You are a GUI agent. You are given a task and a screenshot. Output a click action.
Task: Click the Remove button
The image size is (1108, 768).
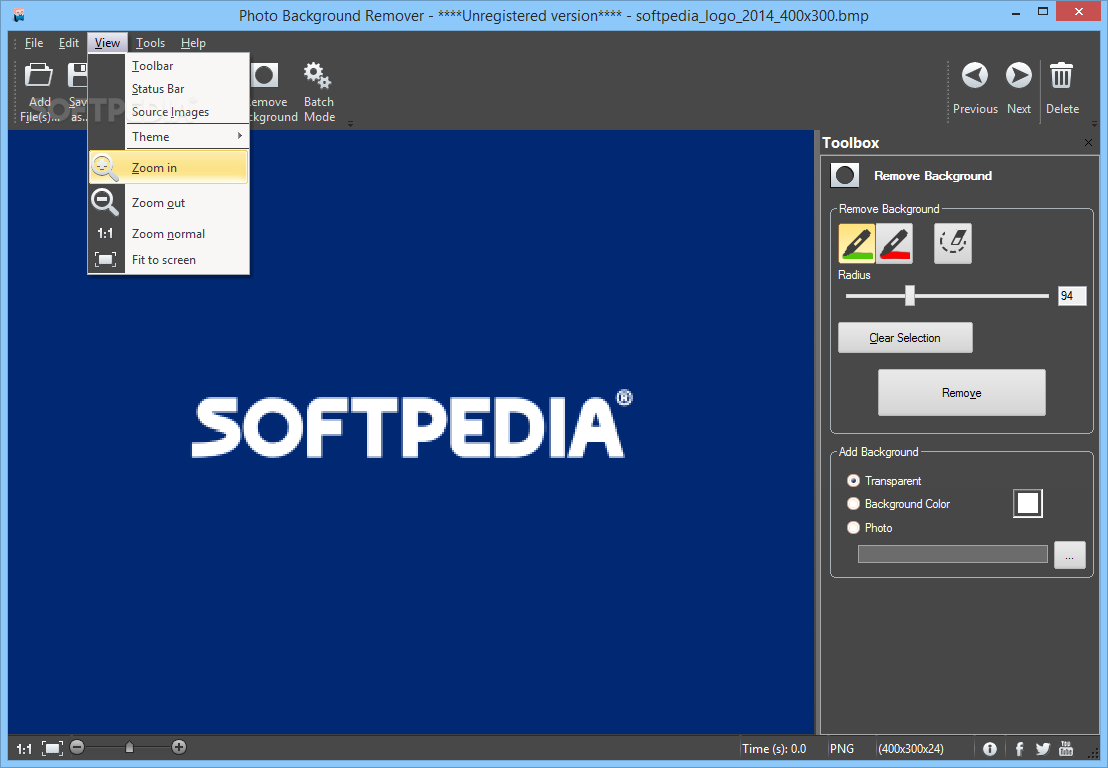click(962, 393)
